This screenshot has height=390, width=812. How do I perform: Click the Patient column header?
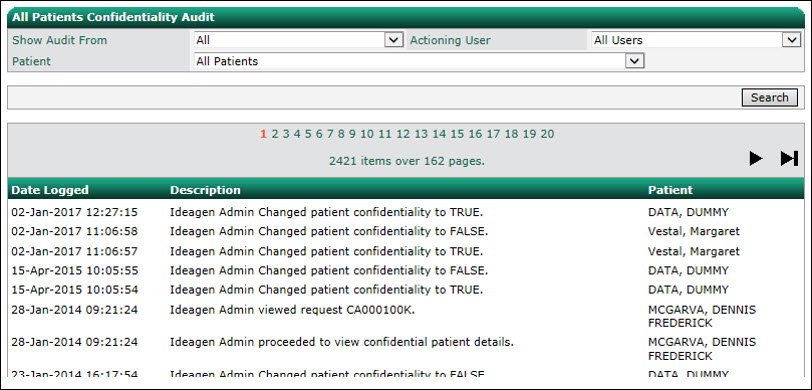point(670,190)
